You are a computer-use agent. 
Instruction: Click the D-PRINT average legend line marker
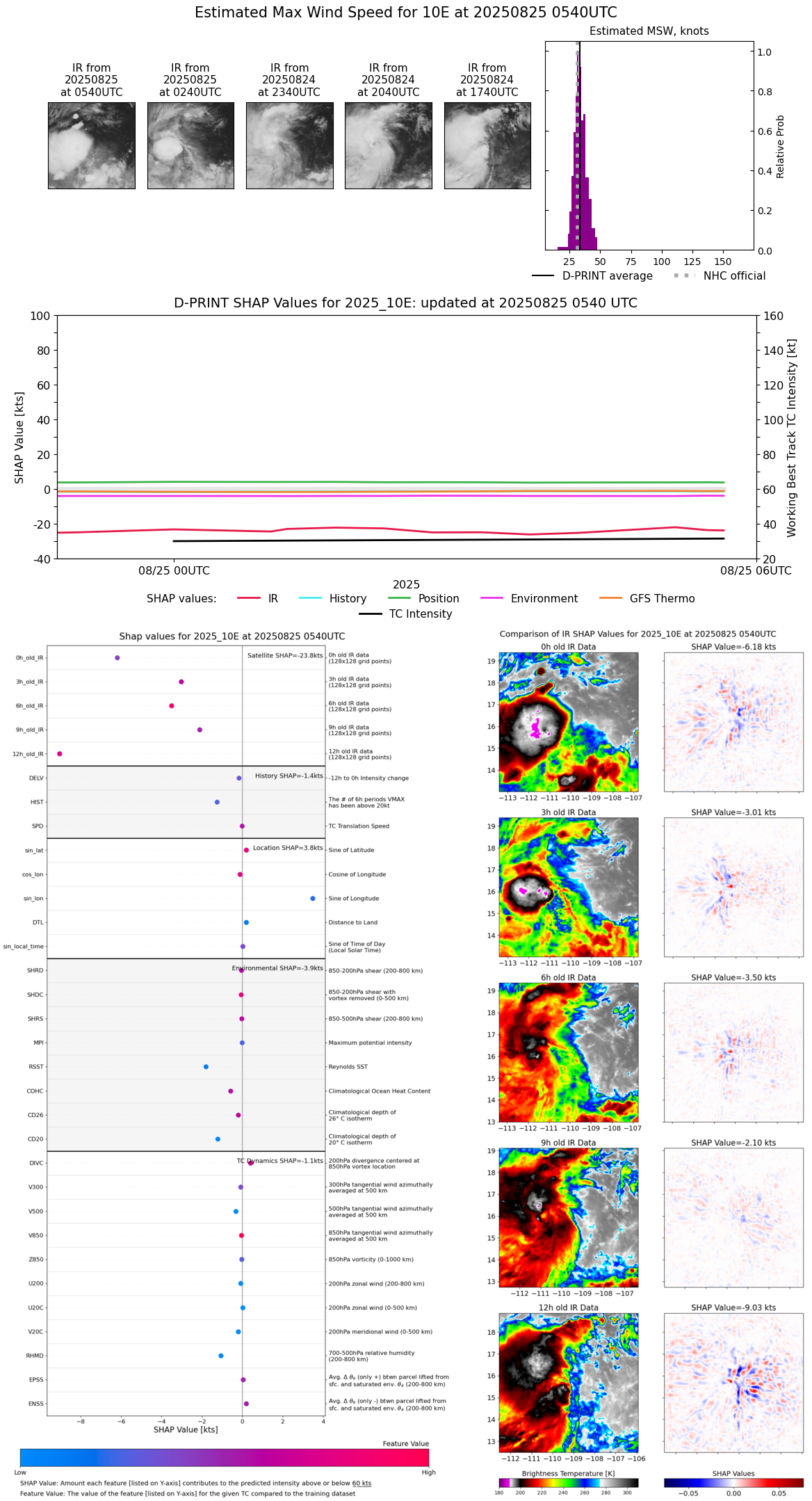[x=543, y=276]
